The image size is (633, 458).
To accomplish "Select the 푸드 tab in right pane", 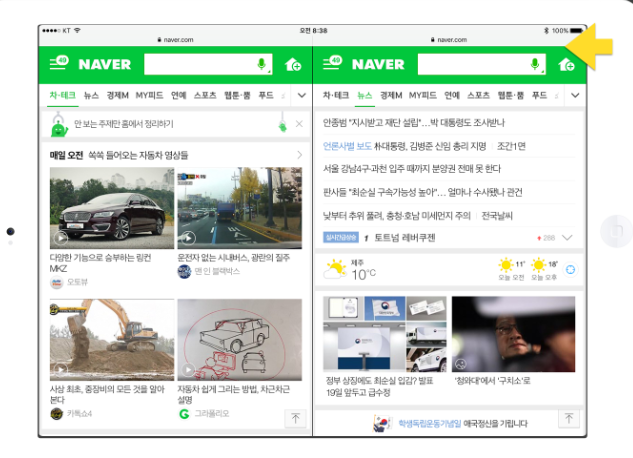I will [x=539, y=95].
